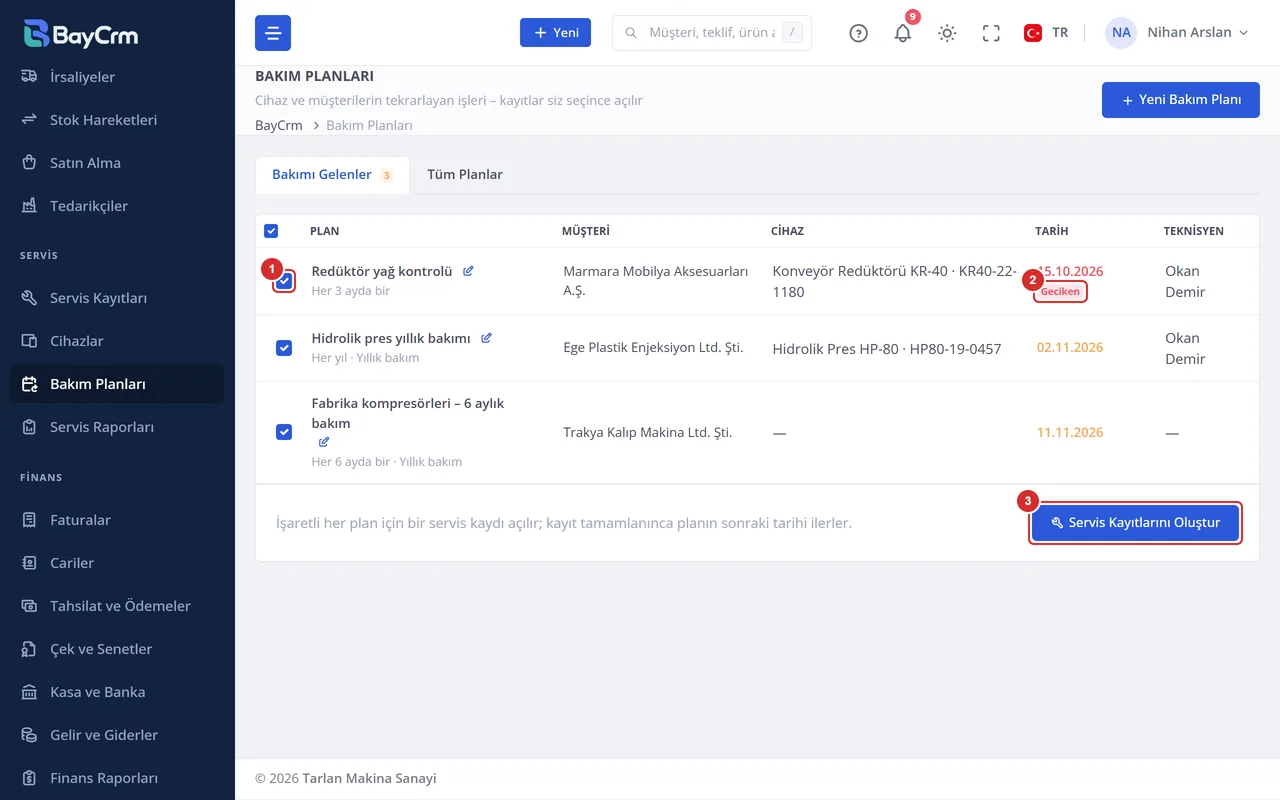
Task: Select the Bakımı Gelenler tab
Action: tap(332, 175)
